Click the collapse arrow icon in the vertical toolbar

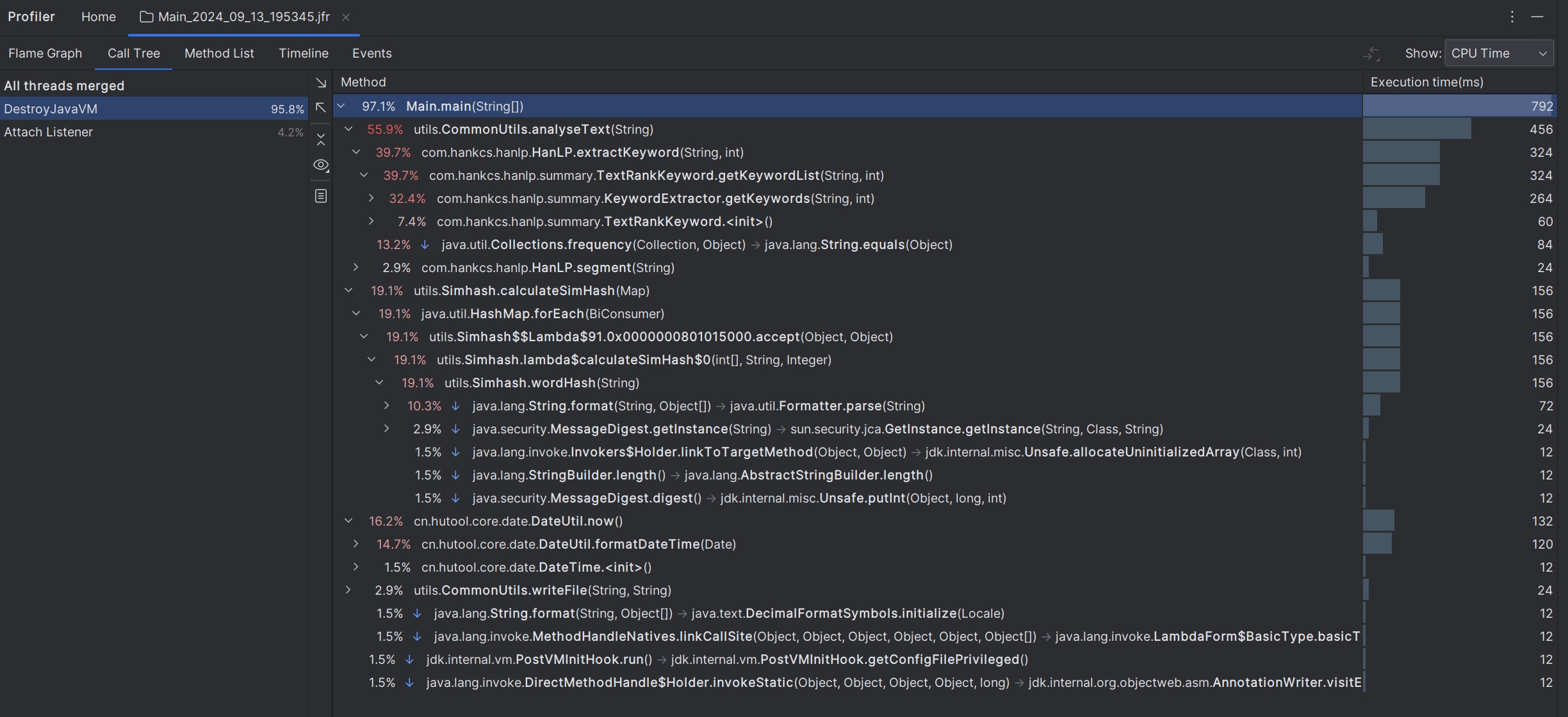point(321,108)
